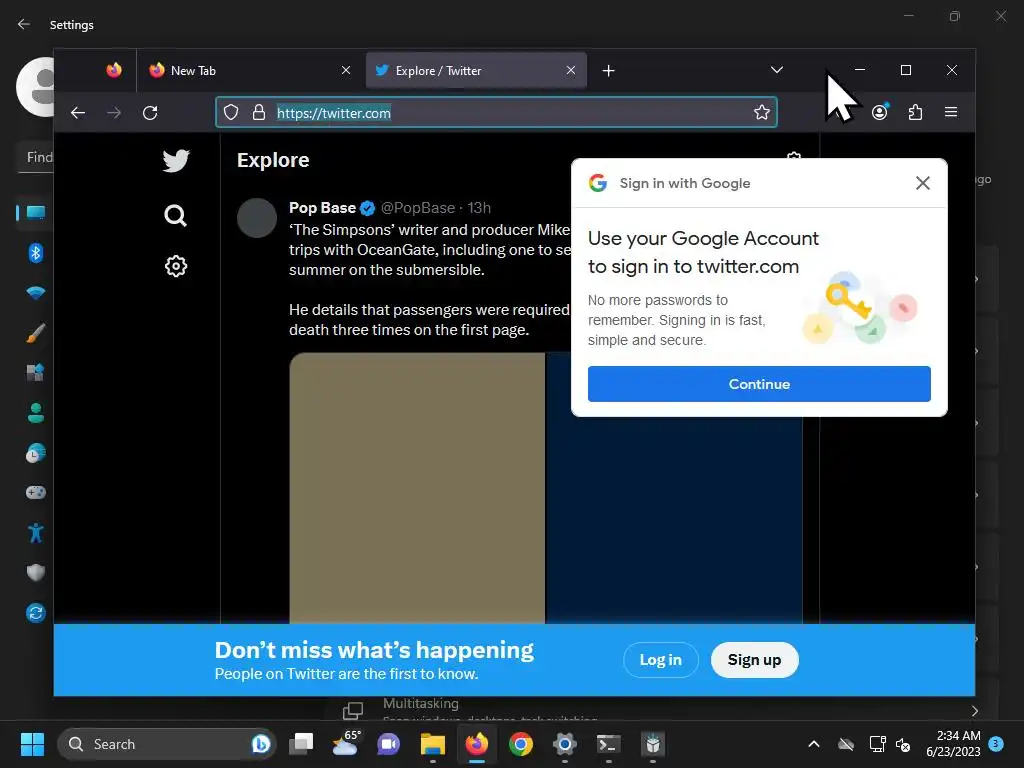Screen dimensions: 1024x768
Task: Click Pop Base profile avatar
Action: click(x=257, y=218)
